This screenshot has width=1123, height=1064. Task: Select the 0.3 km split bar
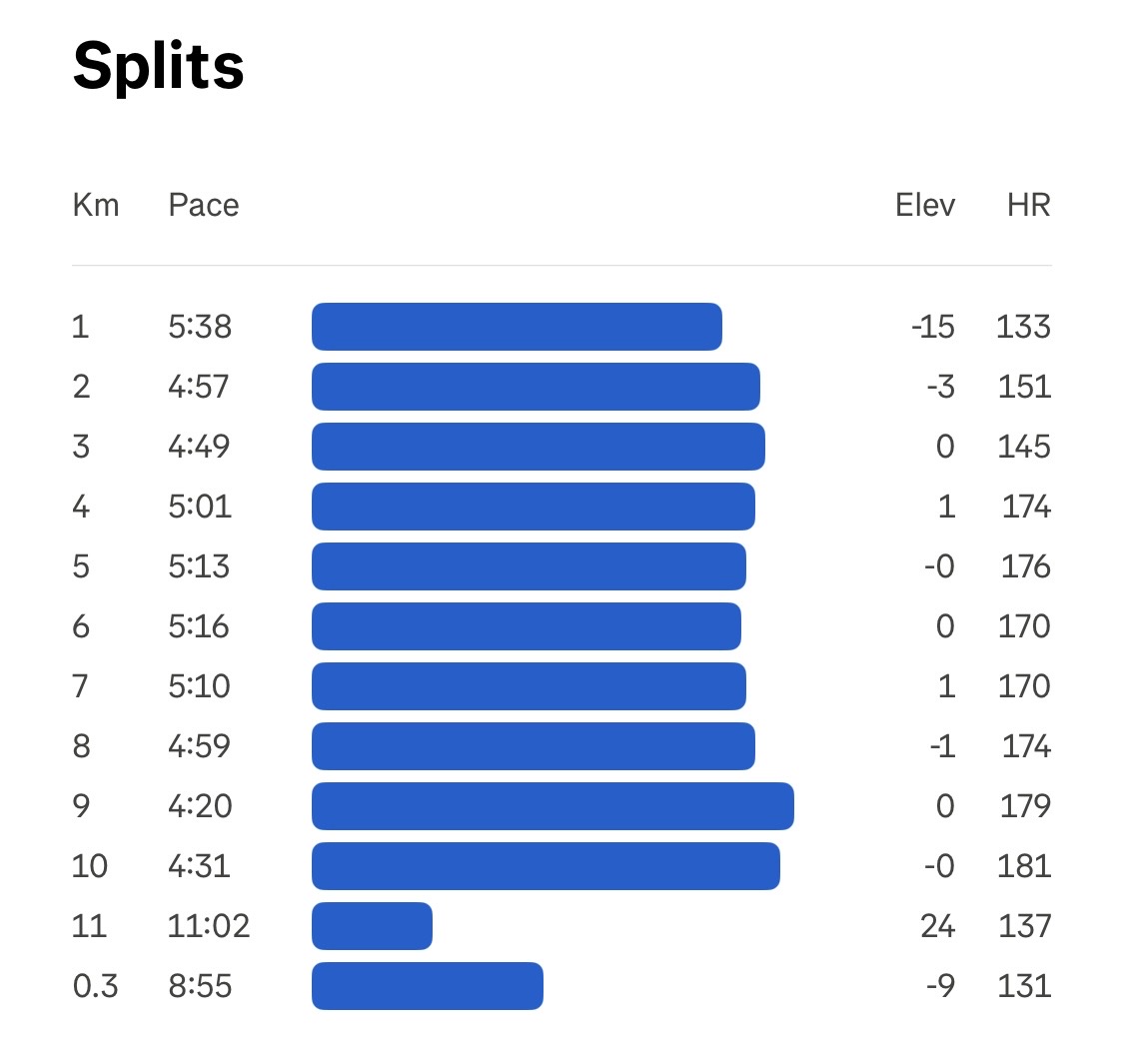point(428,986)
